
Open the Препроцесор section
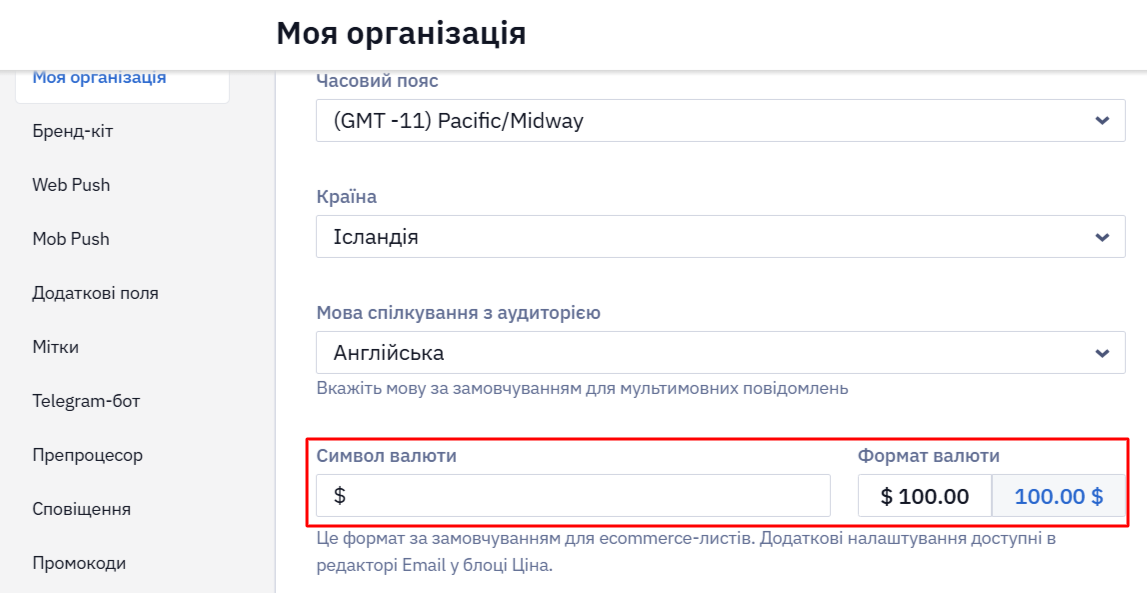(88, 456)
